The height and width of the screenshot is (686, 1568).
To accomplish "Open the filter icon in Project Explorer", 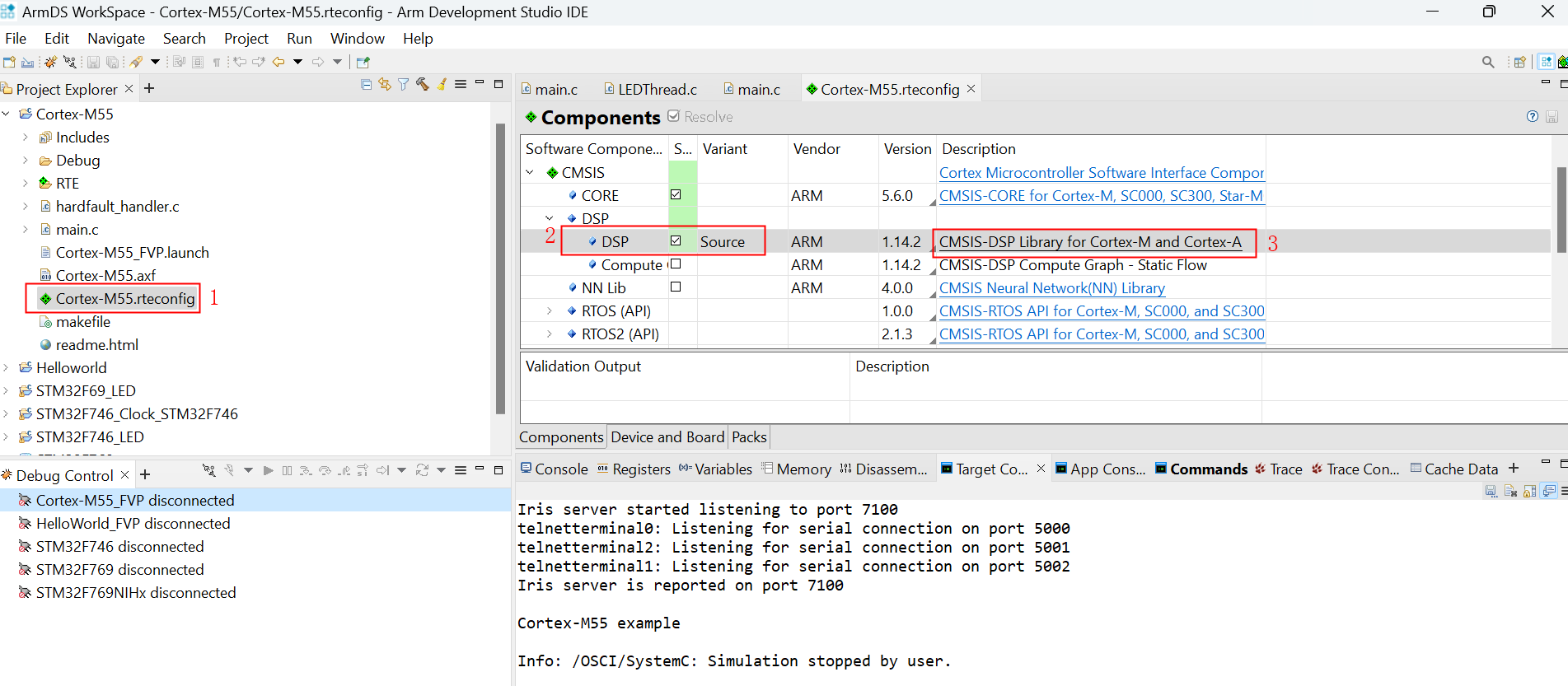I will 403,85.
